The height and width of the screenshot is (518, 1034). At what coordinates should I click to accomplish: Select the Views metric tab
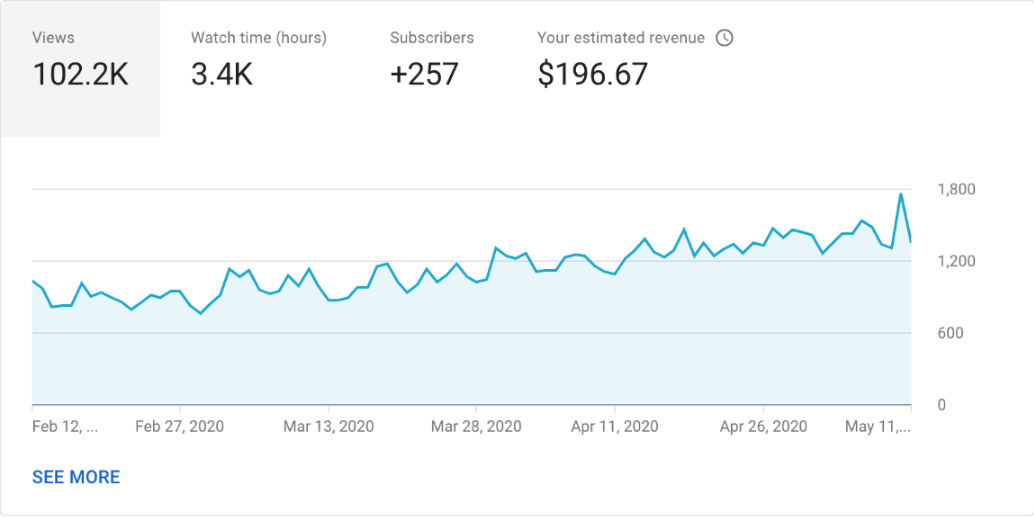tap(80, 60)
